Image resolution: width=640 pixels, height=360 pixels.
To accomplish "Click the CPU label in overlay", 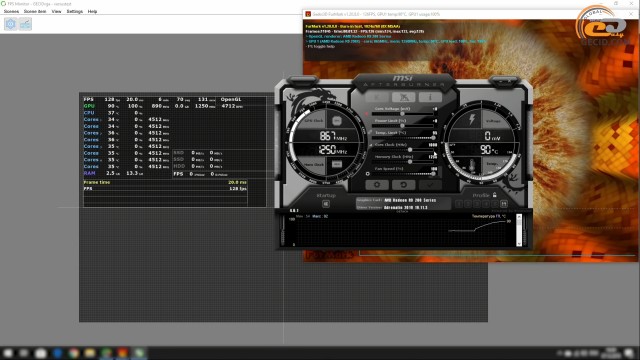I will [89, 113].
